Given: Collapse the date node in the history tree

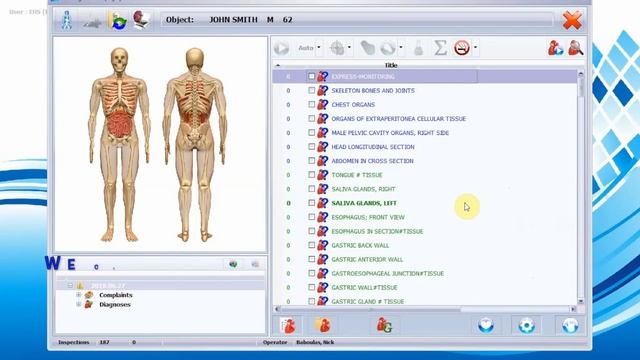Looking at the screenshot, I should (x=70, y=285).
